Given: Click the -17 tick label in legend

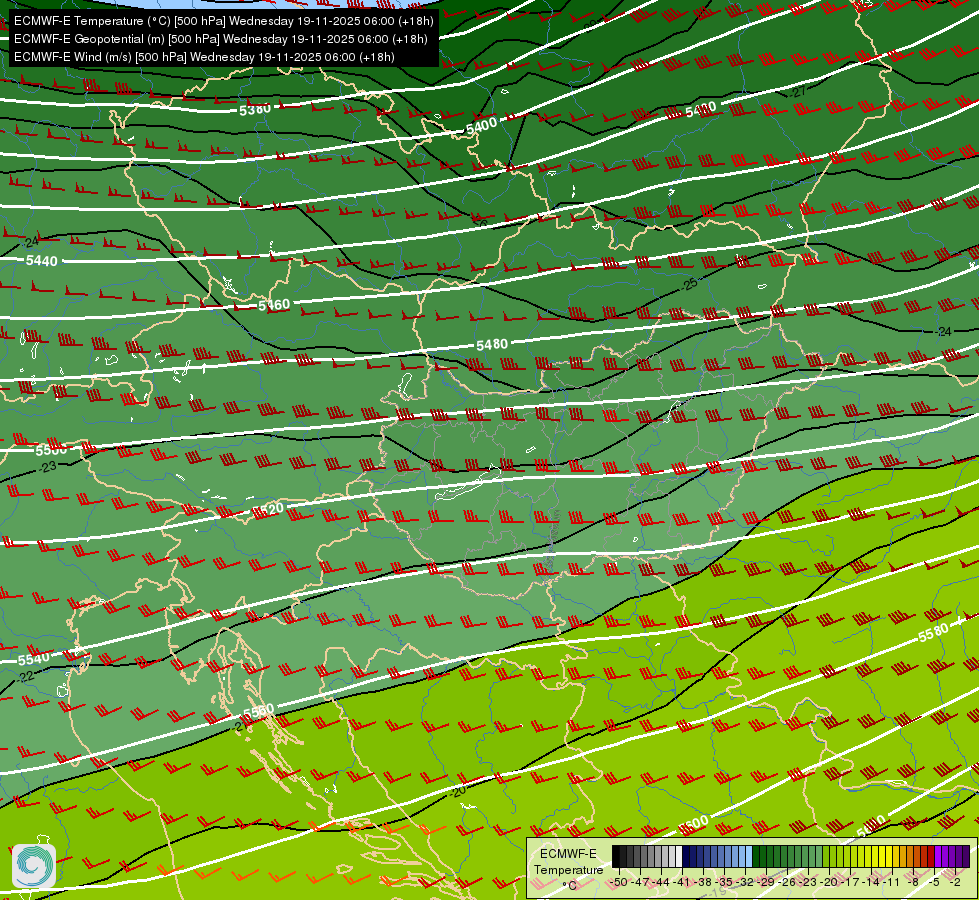Looking at the screenshot, I should pyautogui.click(x=850, y=882).
